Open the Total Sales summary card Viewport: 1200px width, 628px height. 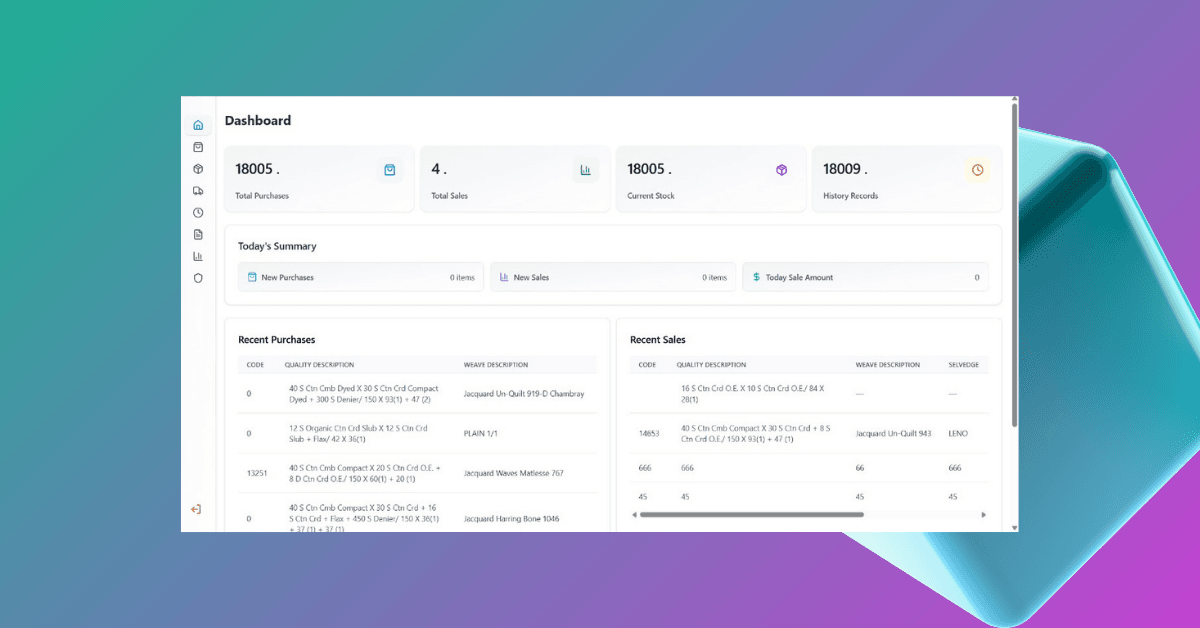(x=514, y=179)
